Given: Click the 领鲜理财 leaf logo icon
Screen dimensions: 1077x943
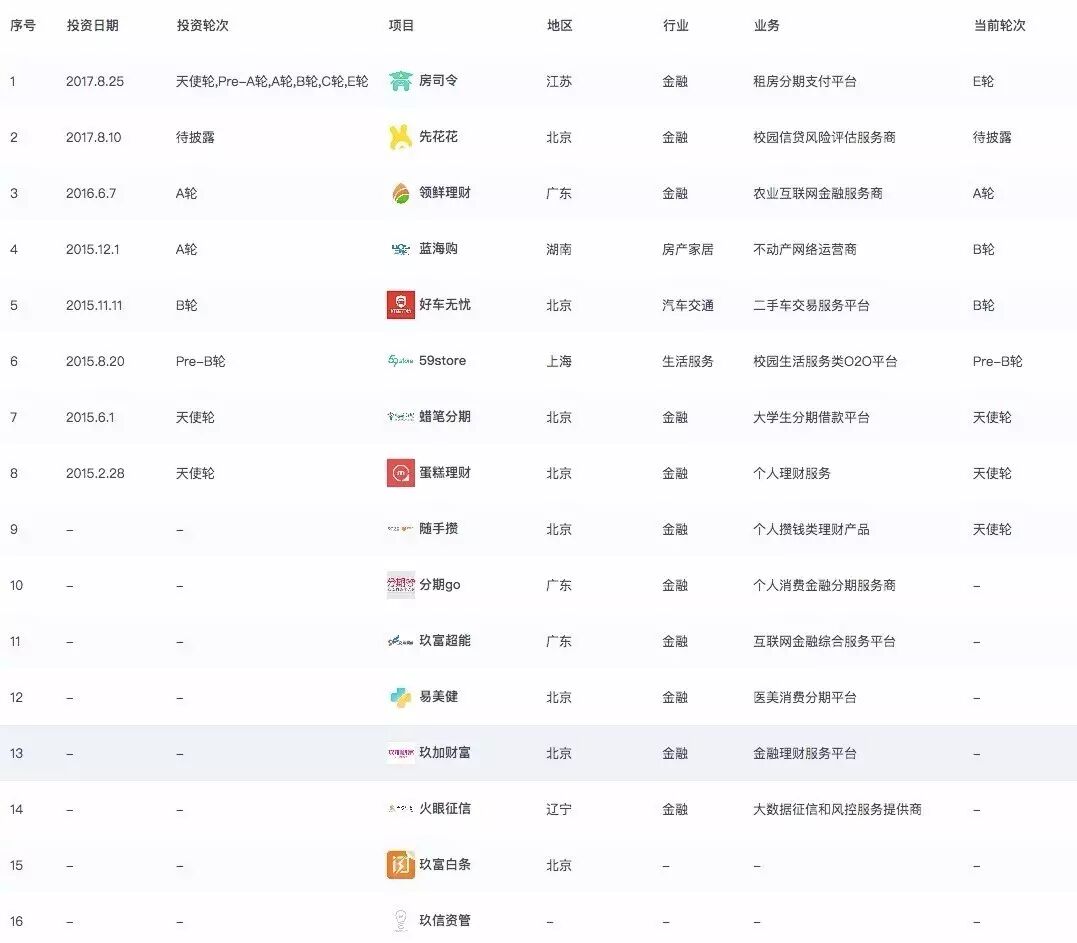Looking at the screenshot, I should (400, 193).
